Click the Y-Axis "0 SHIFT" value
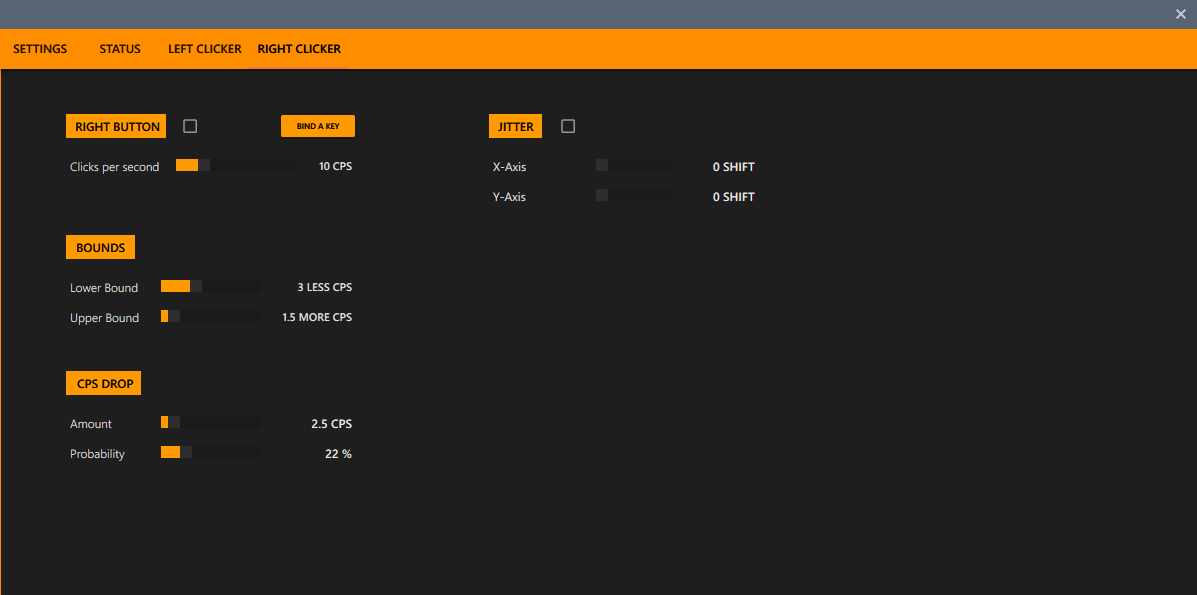Screen dimensions: 1197x595 (734, 197)
